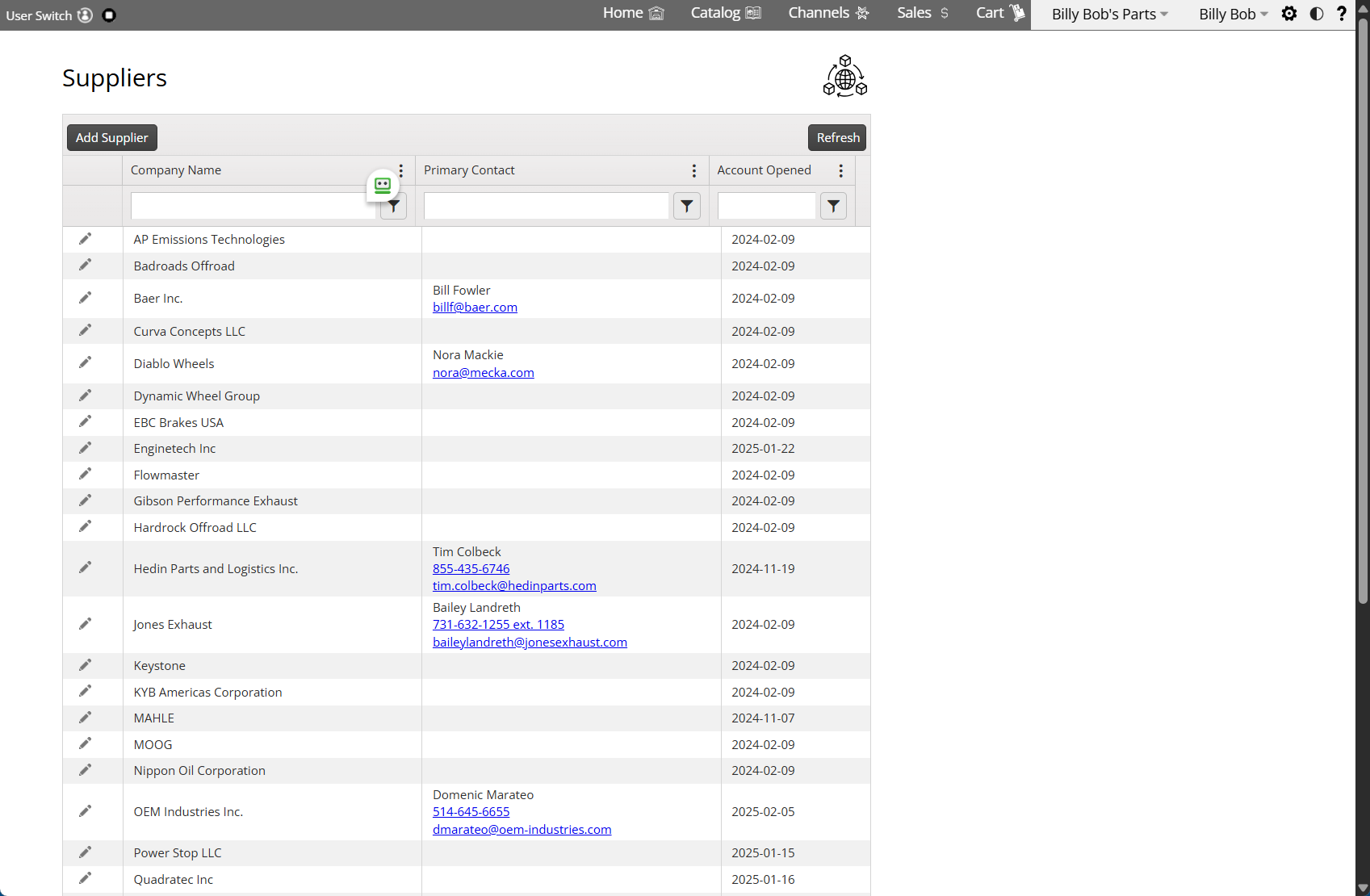Viewport: 1370px width, 896px height.
Task: Click pencil icon for Hardrock Offroad LLC
Action: [x=85, y=526]
